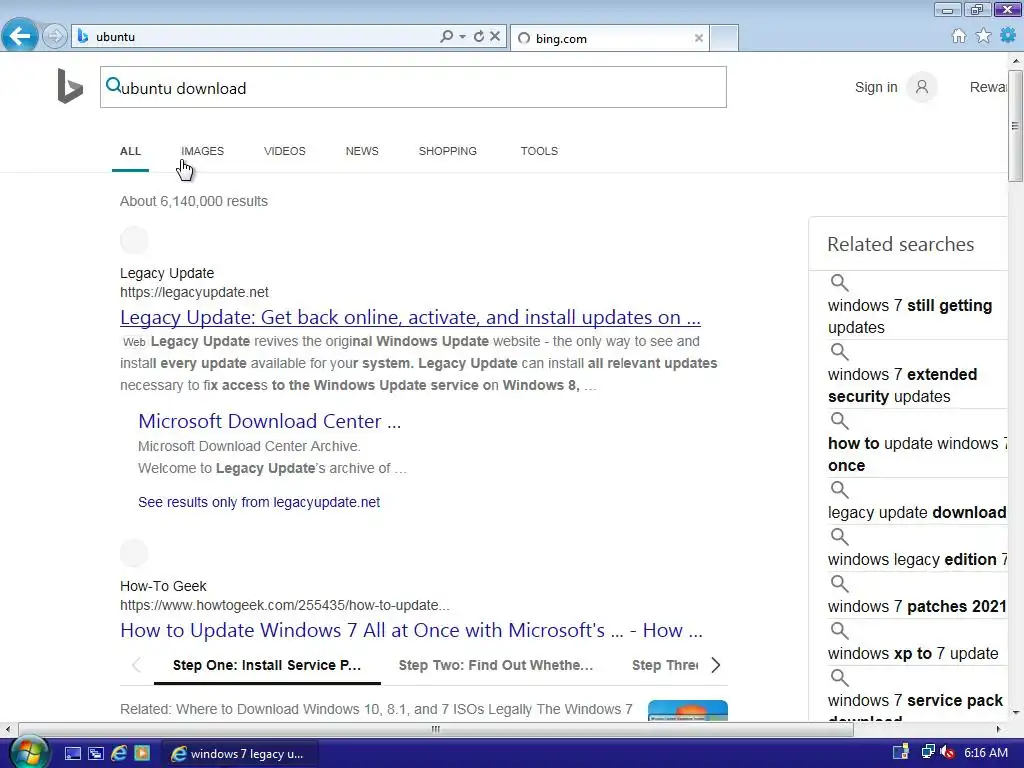Click the vertical scrollbar up arrow
This screenshot has width=1024, height=768.
tap(1016, 61)
